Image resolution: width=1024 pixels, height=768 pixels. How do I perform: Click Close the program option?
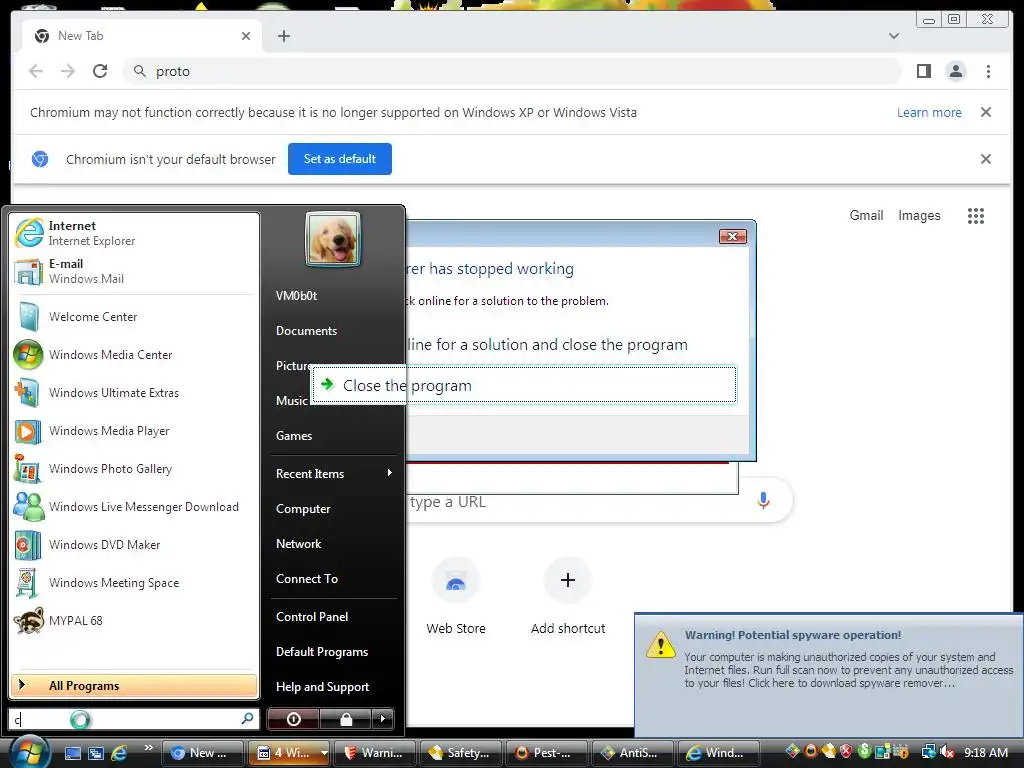pyautogui.click(x=524, y=385)
